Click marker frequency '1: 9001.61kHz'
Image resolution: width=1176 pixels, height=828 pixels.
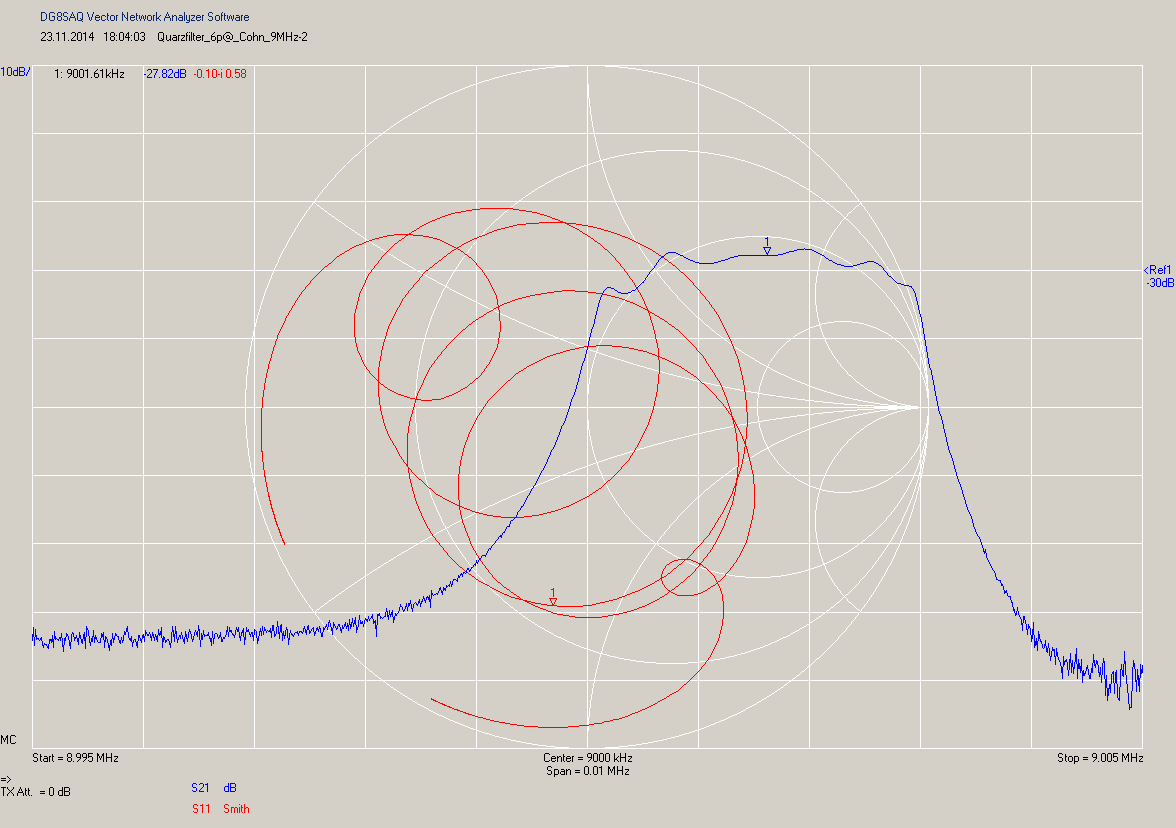tap(89, 74)
